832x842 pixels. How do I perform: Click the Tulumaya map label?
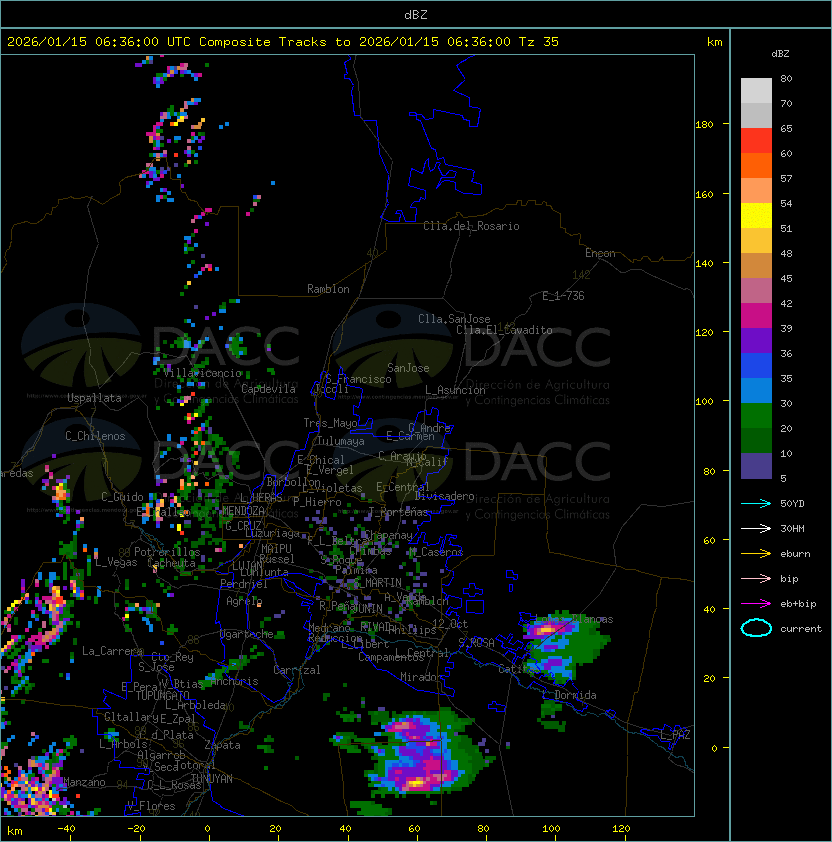point(341,441)
